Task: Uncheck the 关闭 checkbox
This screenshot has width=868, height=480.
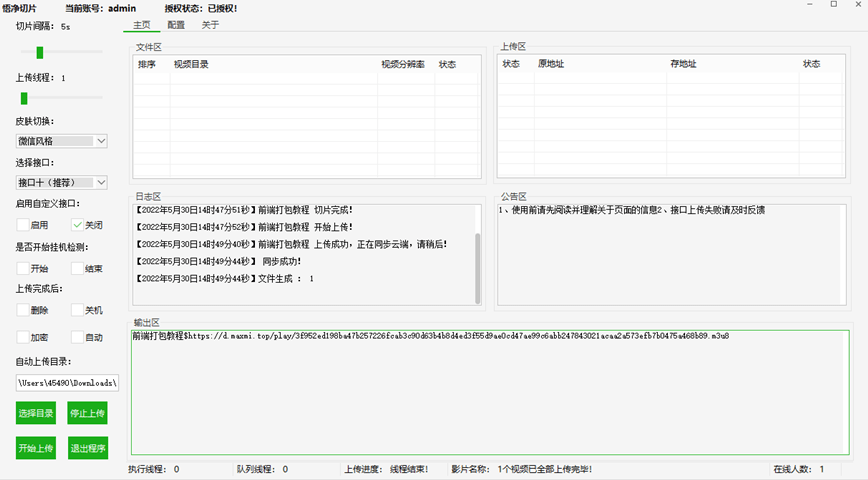Action: [77, 225]
